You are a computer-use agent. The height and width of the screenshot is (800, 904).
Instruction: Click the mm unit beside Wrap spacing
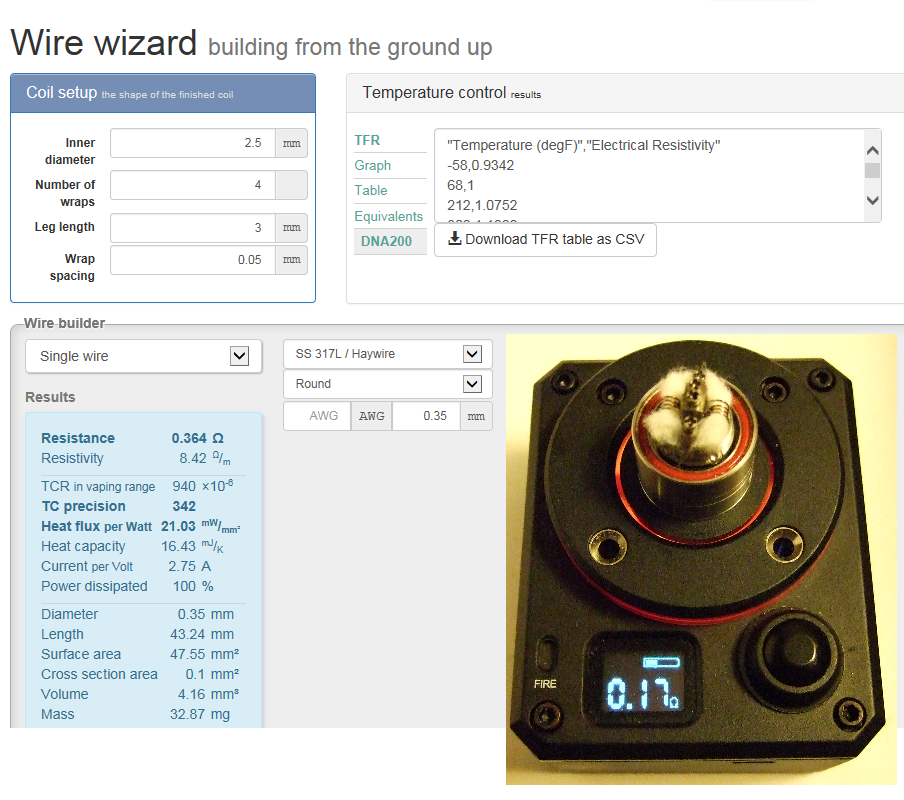[x=291, y=260]
